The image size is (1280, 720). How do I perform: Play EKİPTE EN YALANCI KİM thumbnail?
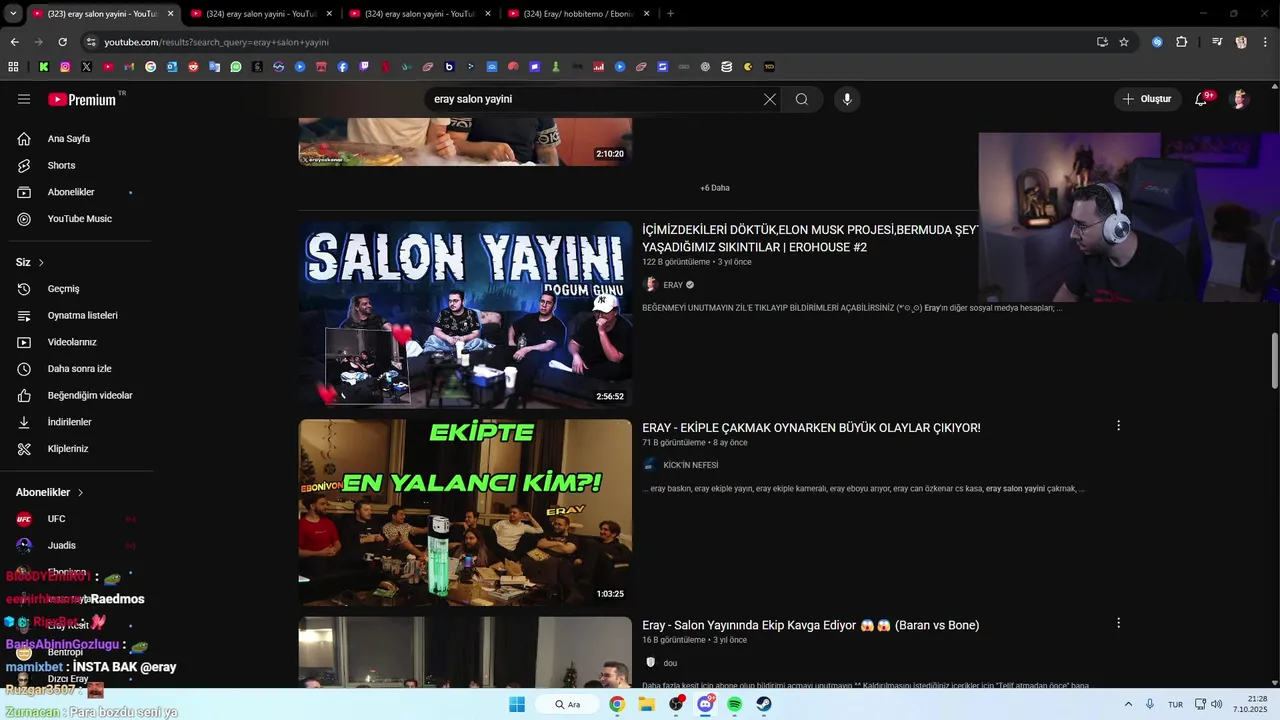tap(465, 512)
